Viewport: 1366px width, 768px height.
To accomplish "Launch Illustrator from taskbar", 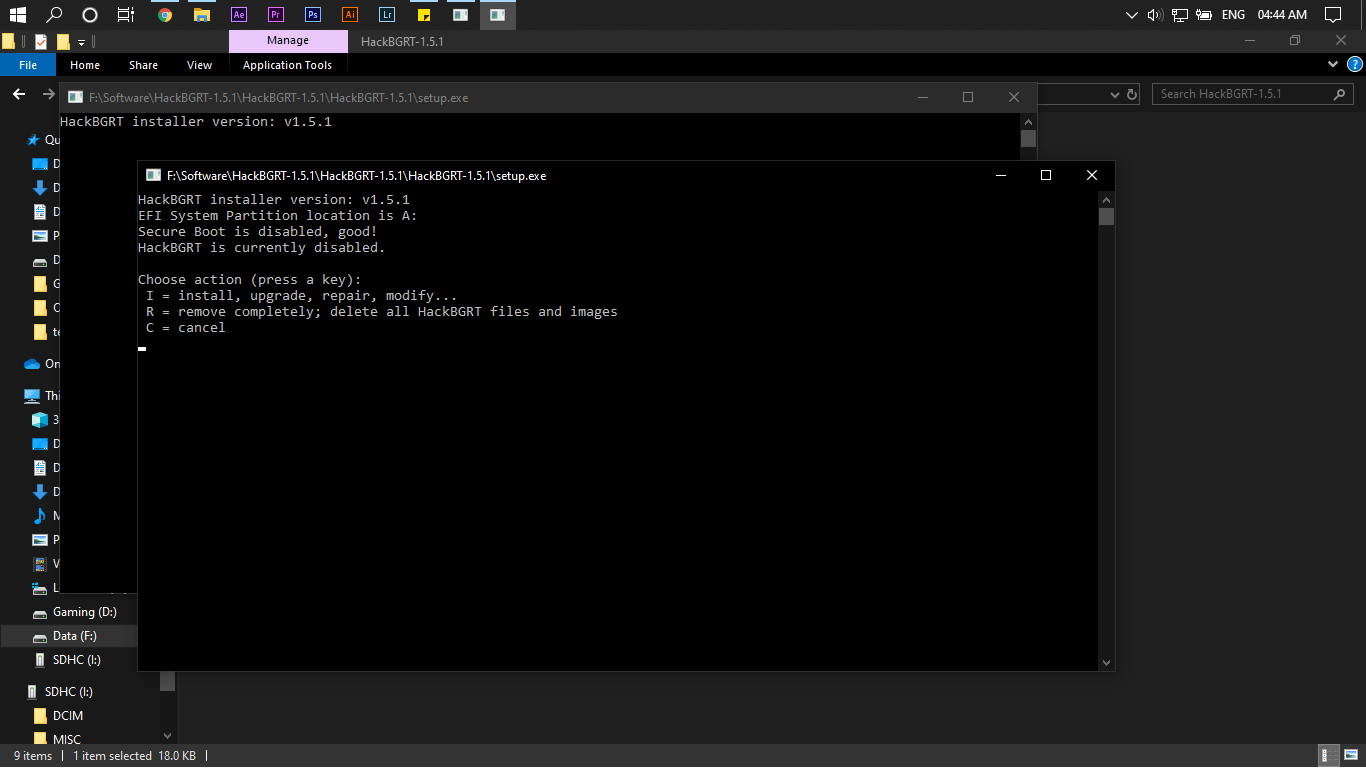I will (x=349, y=15).
